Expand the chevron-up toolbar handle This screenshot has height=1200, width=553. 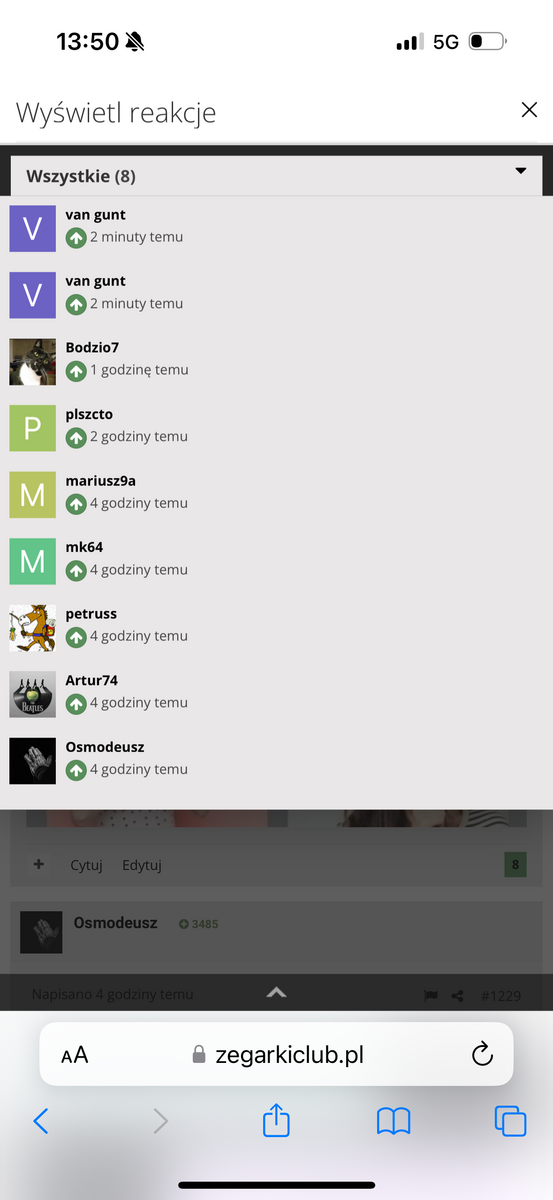[x=276, y=993]
